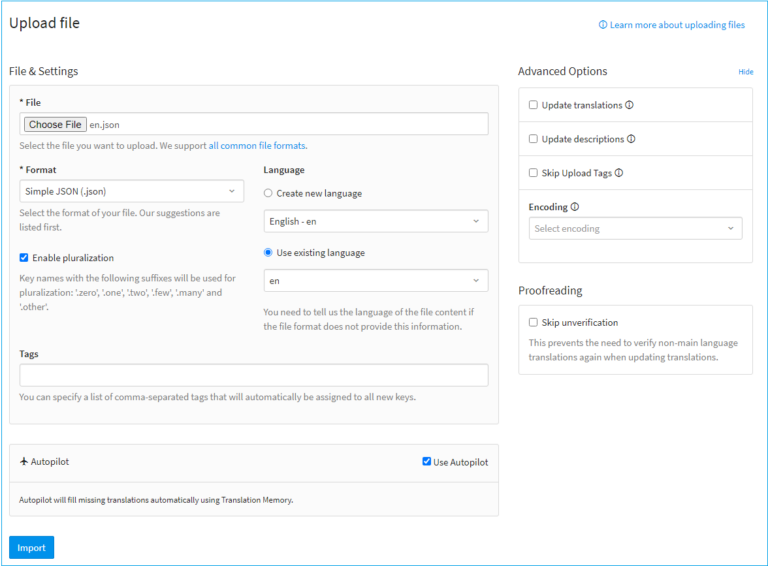
Task: Disable the Enable pluralization checkbox
Action: tap(24, 258)
